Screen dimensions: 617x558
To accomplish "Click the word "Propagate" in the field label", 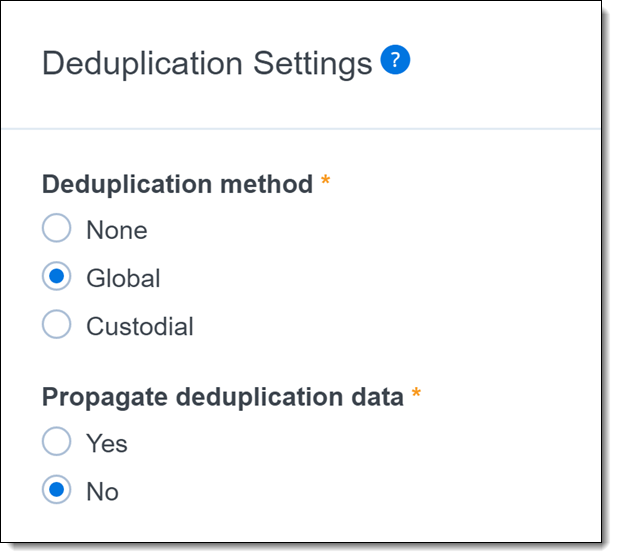I will click(105, 397).
